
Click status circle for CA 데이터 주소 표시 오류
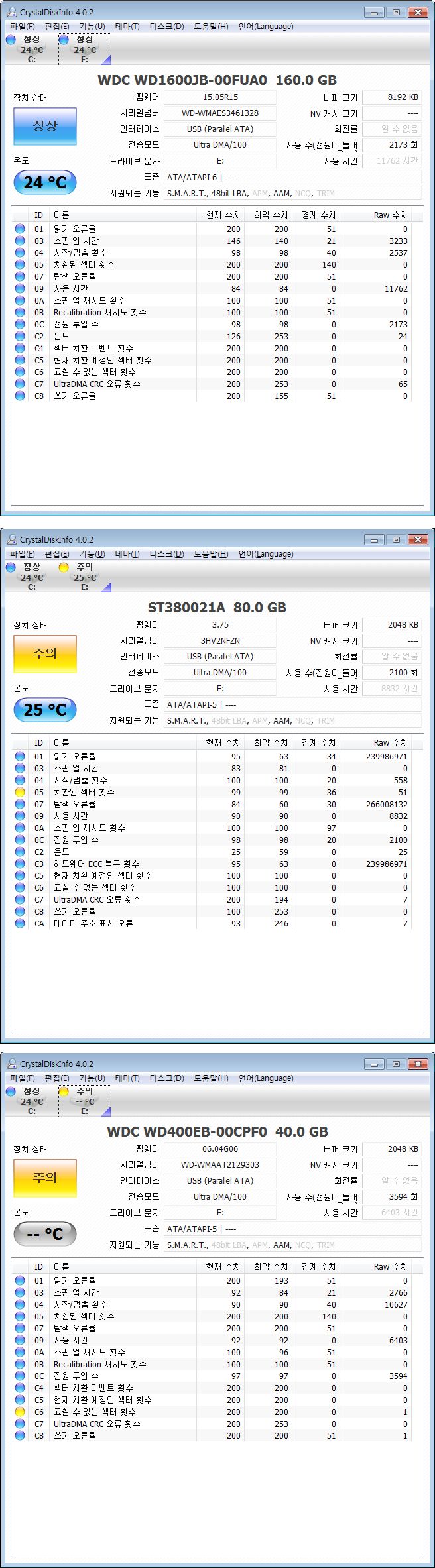pyautogui.click(x=20, y=923)
